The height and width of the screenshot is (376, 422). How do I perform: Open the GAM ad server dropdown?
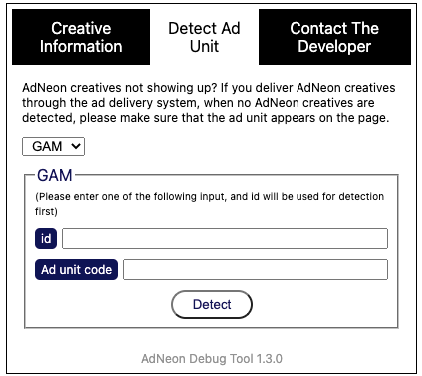[x=53, y=146]
